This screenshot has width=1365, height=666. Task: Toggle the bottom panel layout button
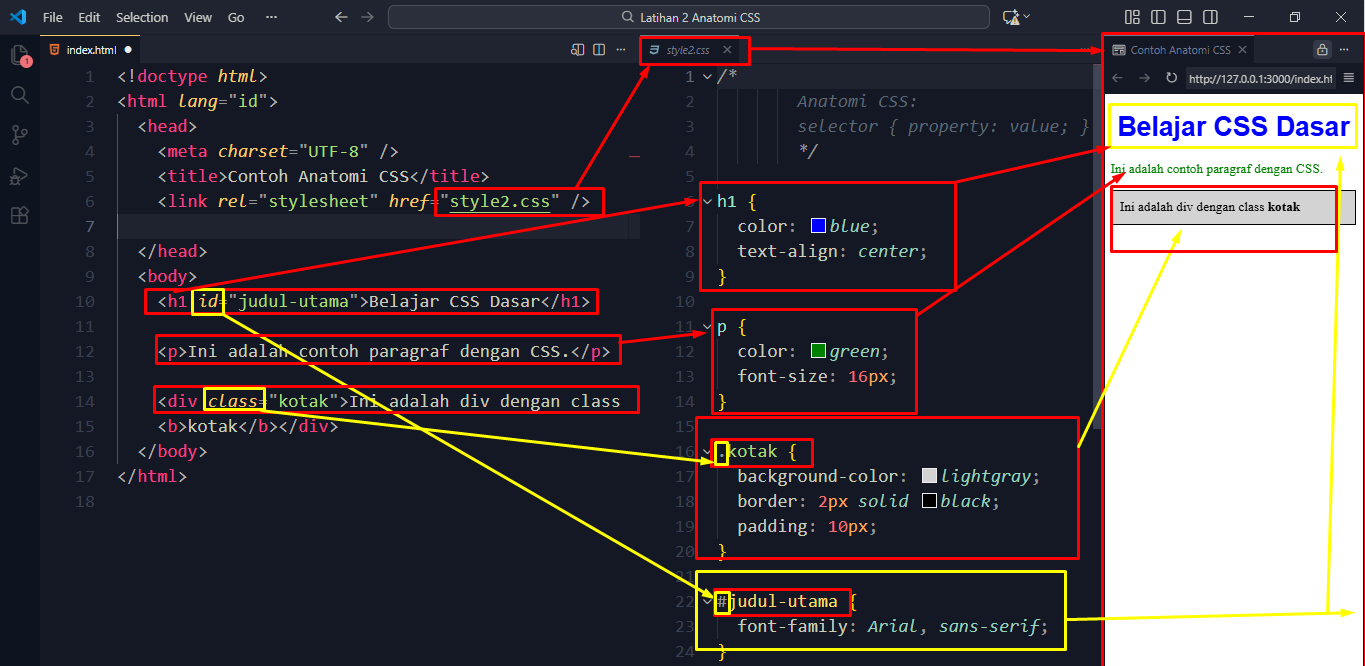[x=1184, y=17]
